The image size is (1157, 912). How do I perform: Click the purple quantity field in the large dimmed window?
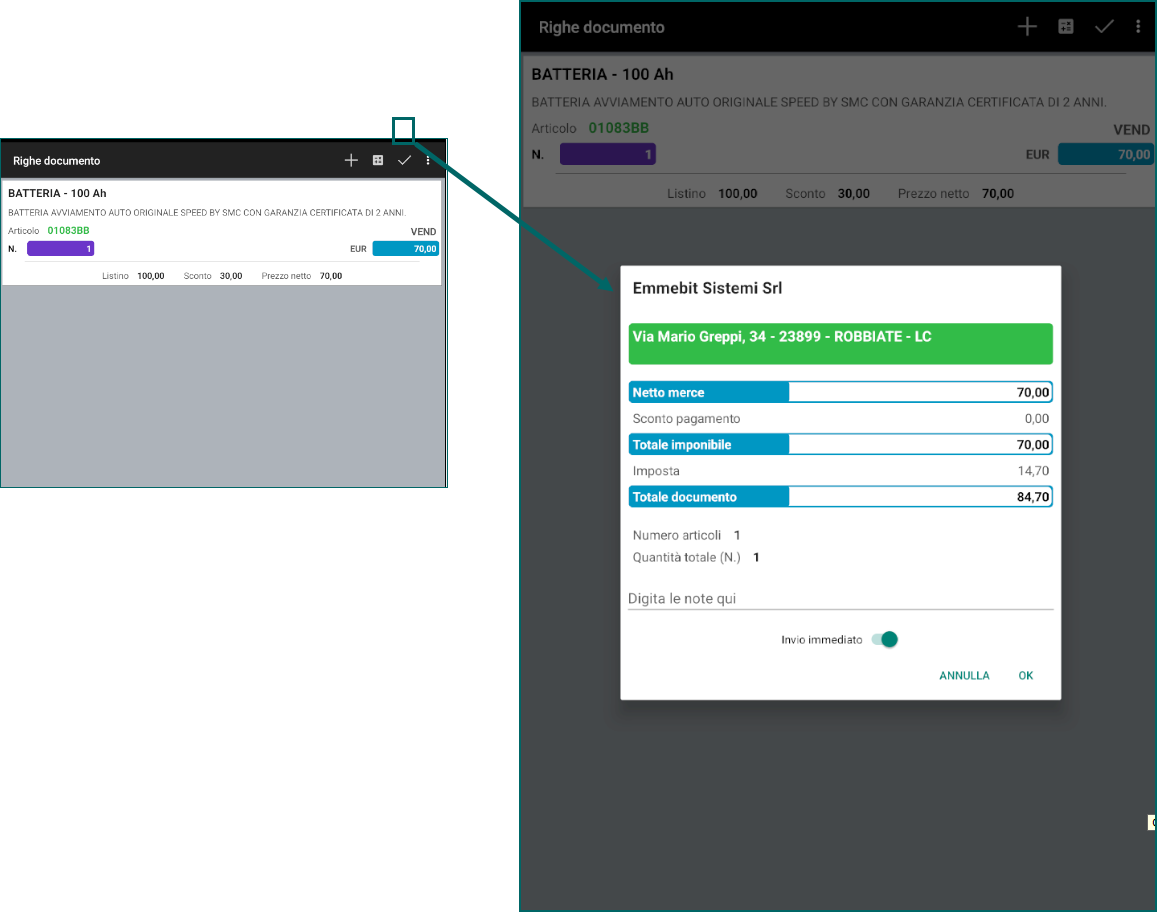coord(607,154)
